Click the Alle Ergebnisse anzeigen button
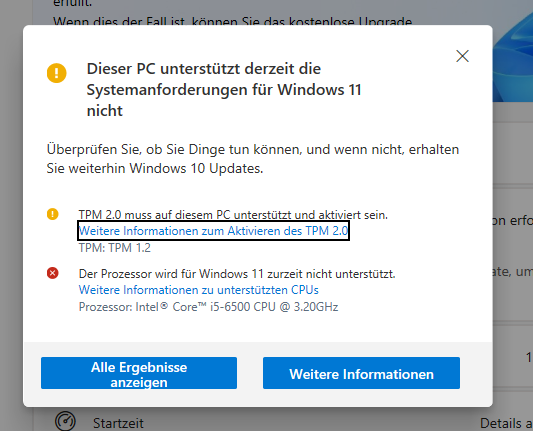Image resolution: width=533 pixels, height=431 pixels. pyautogui.click(x=139, y=373)
